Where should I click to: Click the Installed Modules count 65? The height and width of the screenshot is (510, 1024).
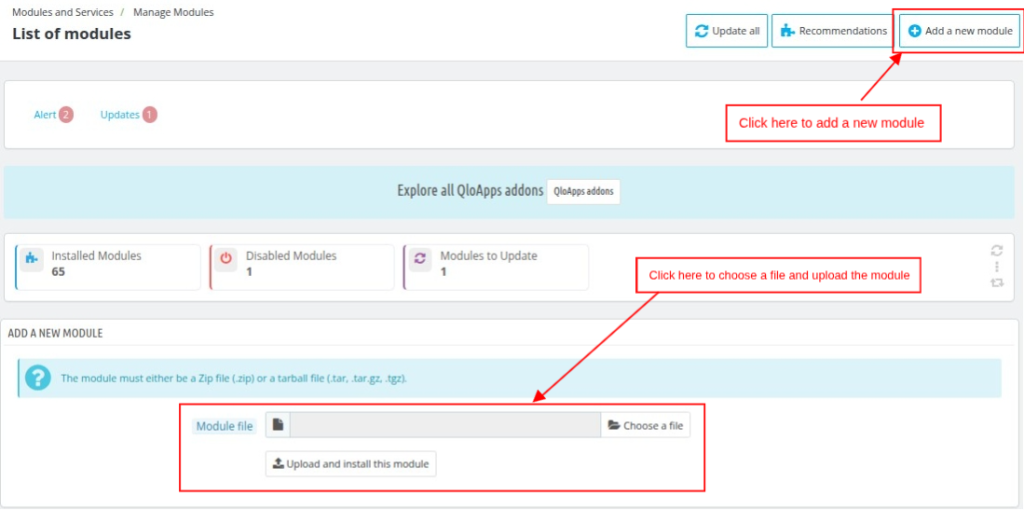click(58, 272)
